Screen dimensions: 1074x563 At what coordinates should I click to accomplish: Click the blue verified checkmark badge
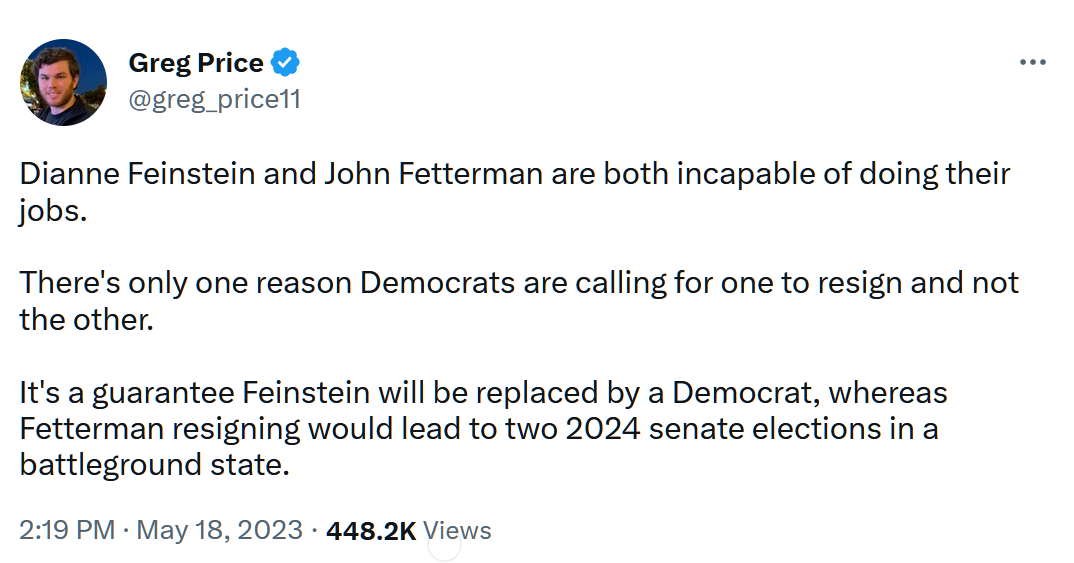pos(285,62)
